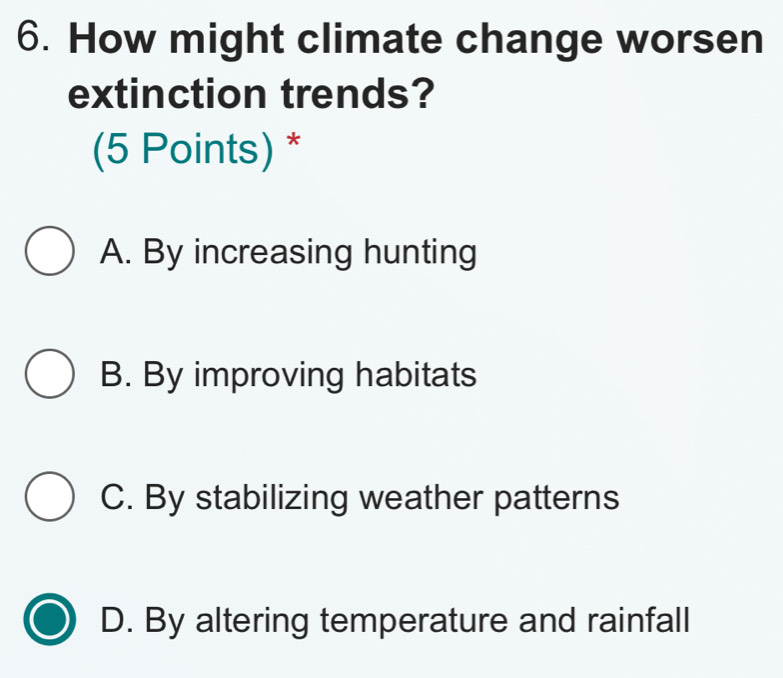Click the 'B. By improving habitats' label text
The image size is (783, 678).
[288, 376]
